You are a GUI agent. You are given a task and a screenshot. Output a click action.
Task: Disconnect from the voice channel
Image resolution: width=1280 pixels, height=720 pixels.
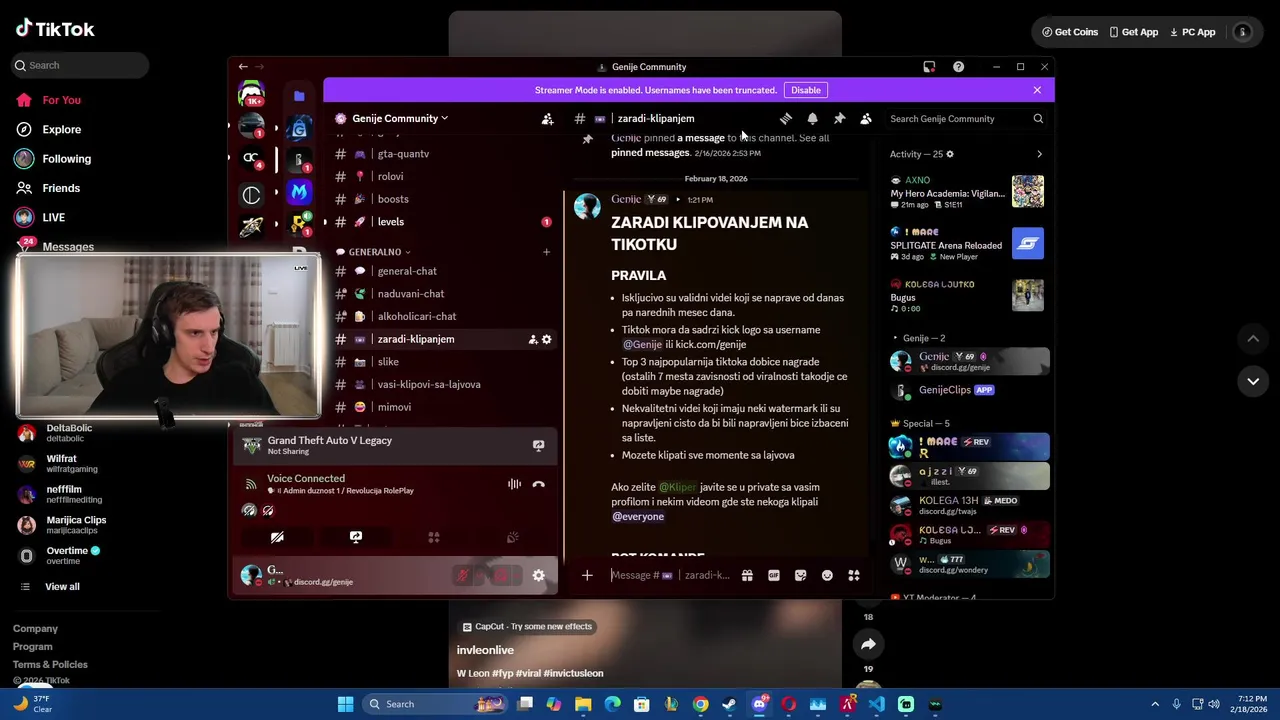pos(538,484)
